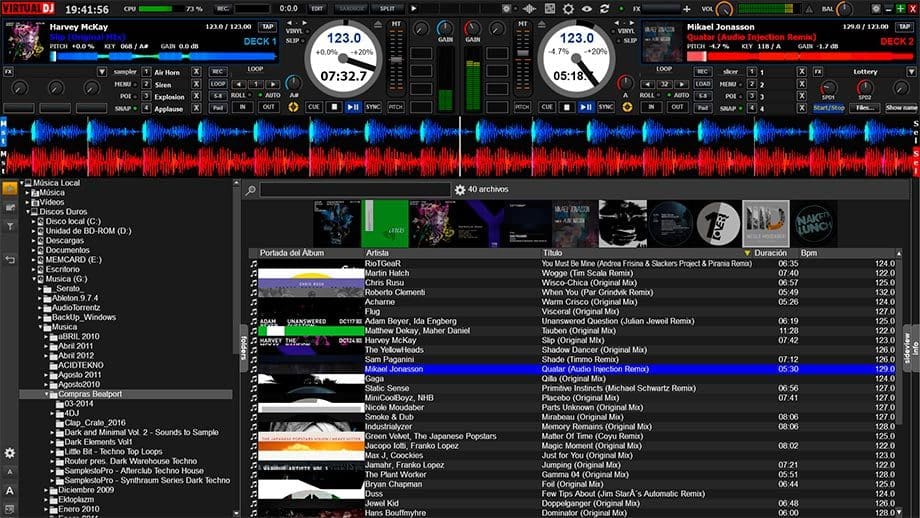Click the top bar play arrow beside SPLIT

(414, 9)
